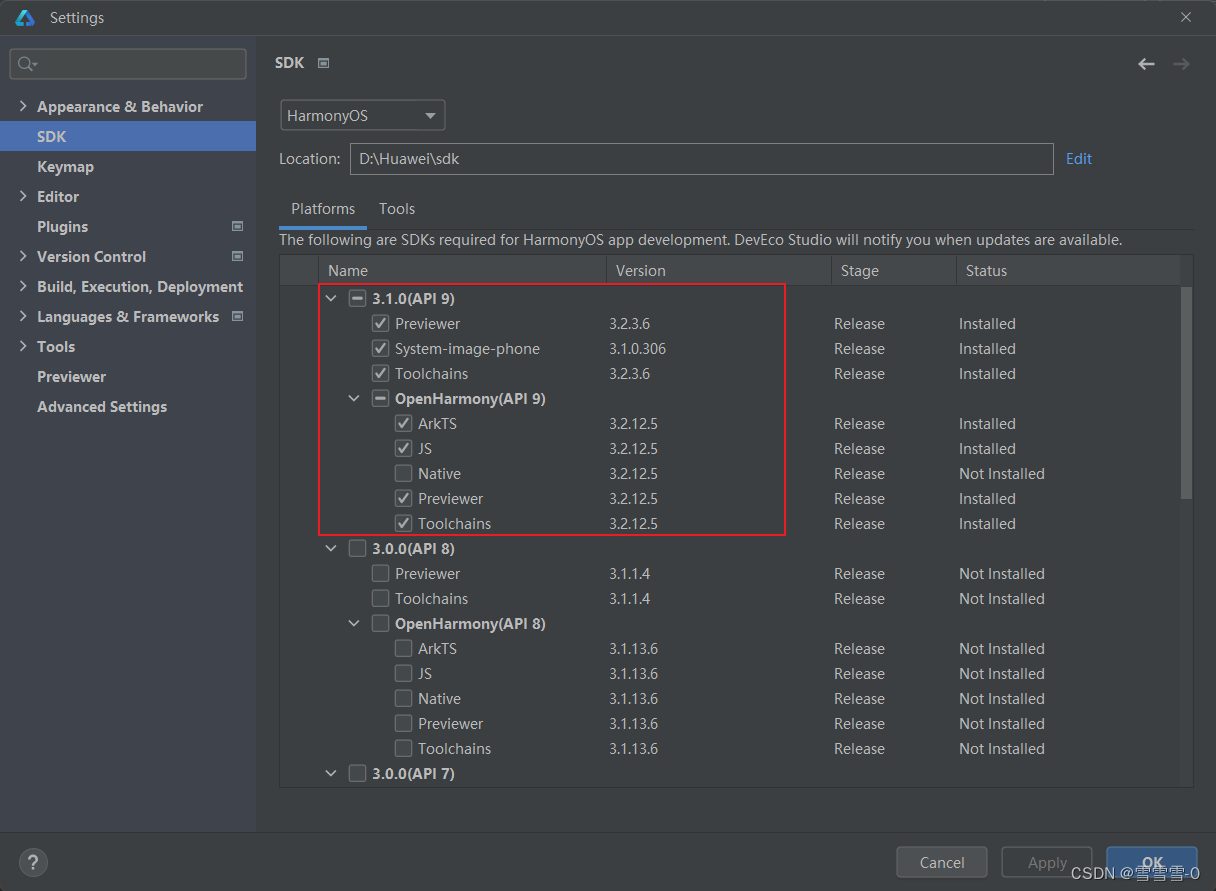Viewport: 1216px width, 891px height.
Task: Check Previewer 3.1.1.4 checkbox
Action: click(x=380, y=573)
